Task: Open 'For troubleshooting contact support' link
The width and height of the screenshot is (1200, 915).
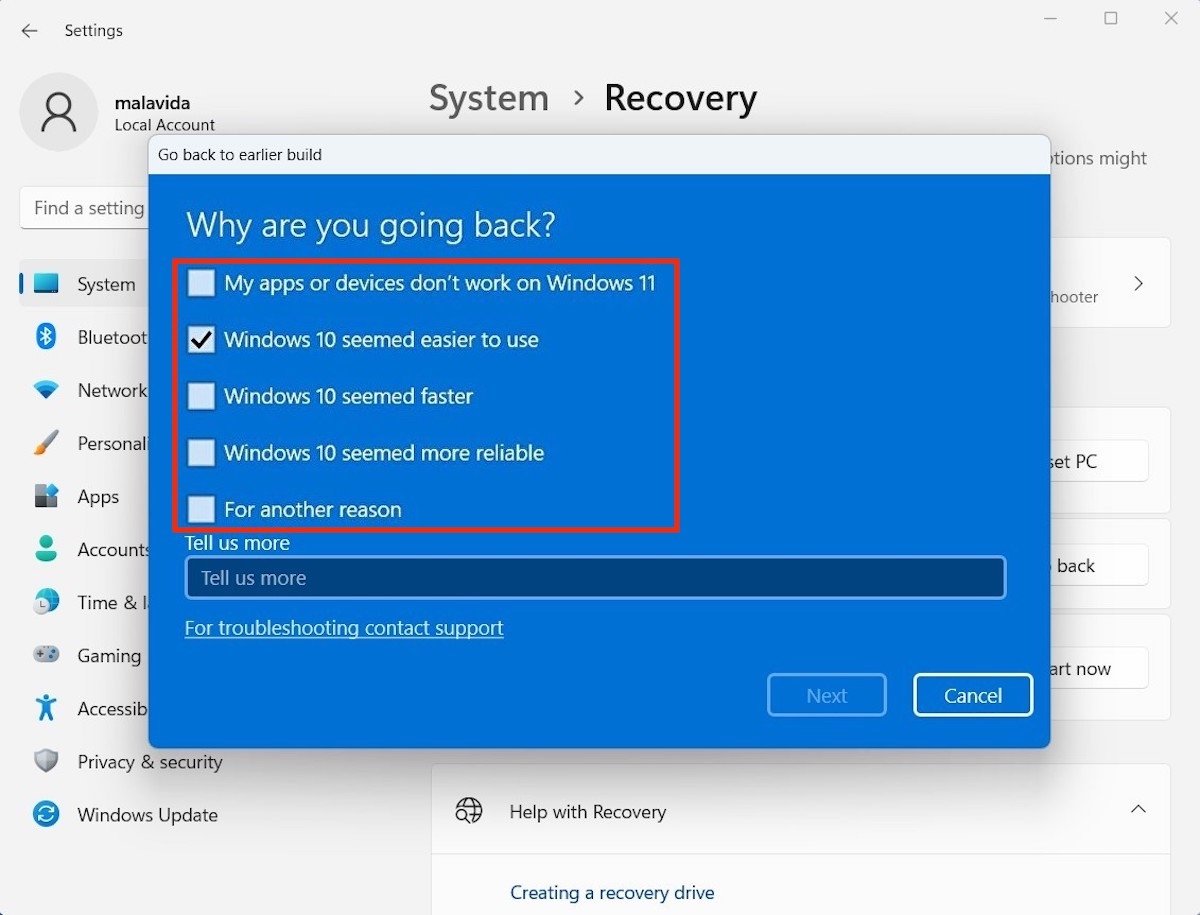Action: [344, 628]
